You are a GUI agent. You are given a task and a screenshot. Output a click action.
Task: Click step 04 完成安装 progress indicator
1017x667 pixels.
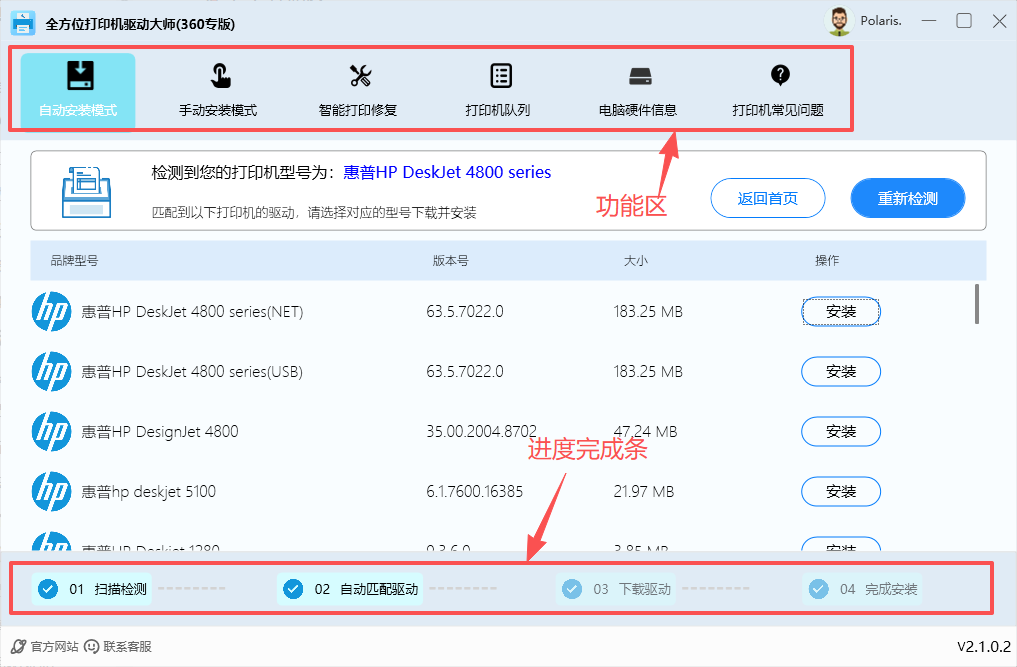[x=818, y=589]
